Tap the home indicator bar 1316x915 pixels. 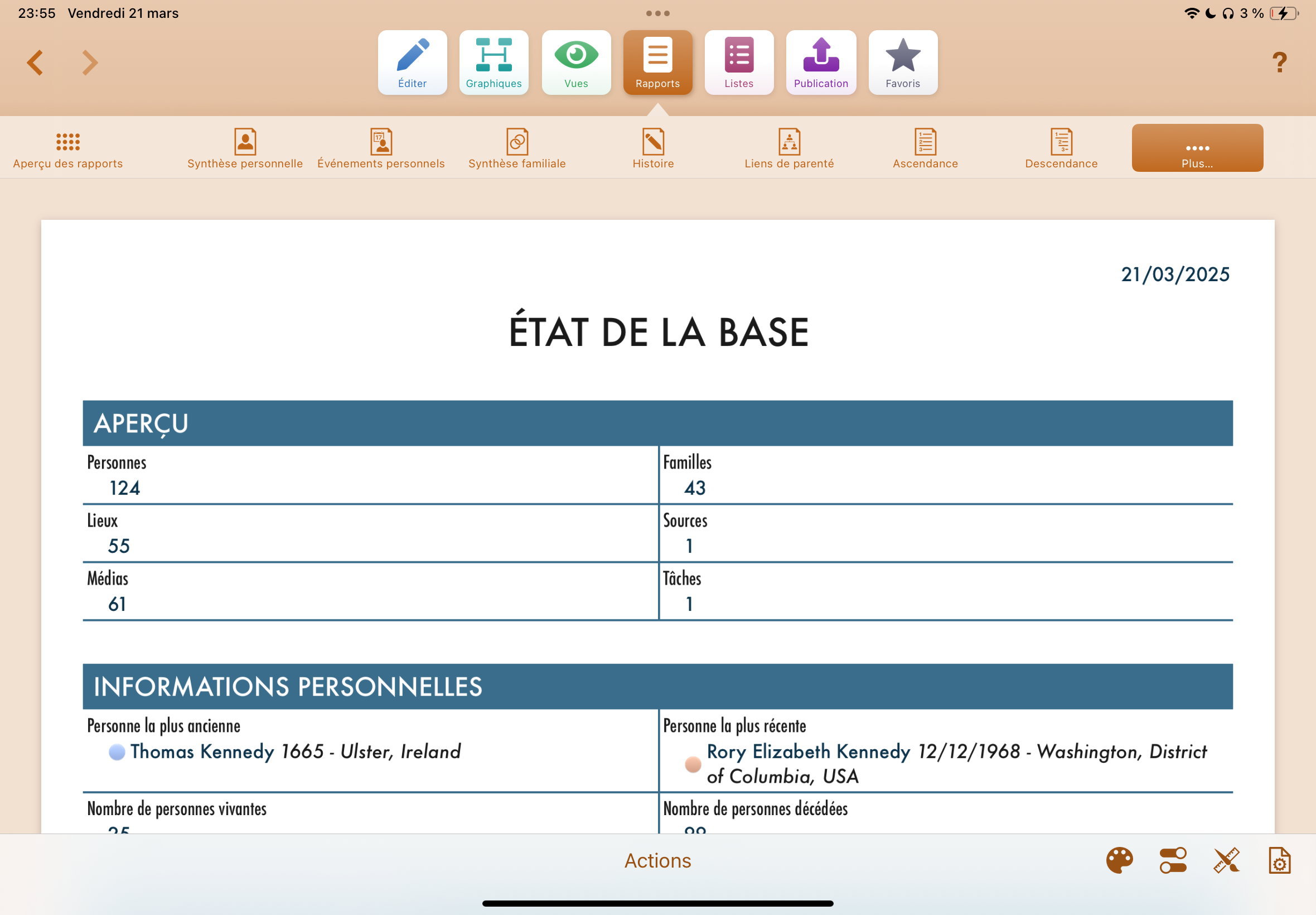tap(657, 903)
